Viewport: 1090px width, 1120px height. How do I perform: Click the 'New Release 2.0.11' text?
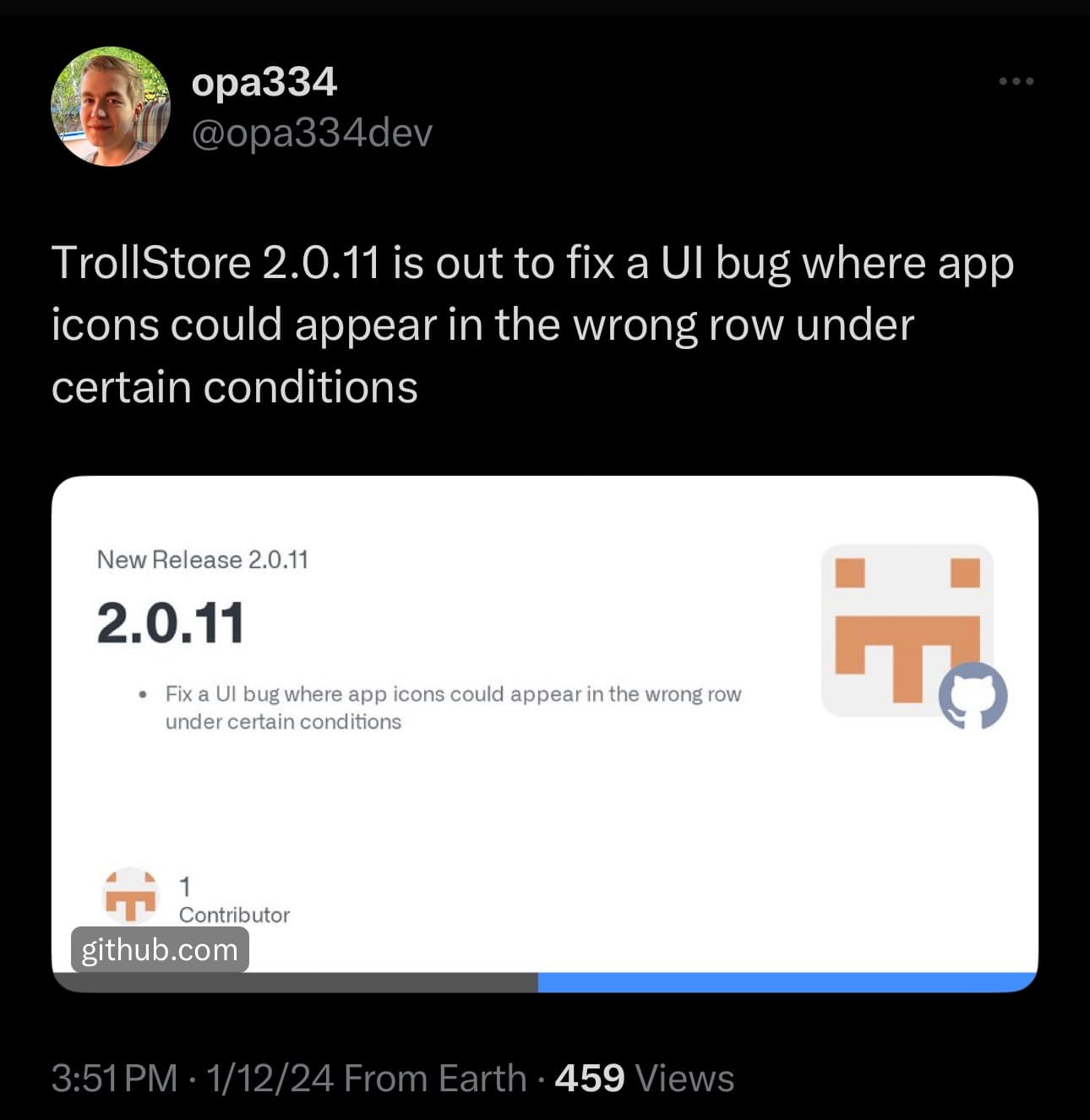click(x=203, y=560)
